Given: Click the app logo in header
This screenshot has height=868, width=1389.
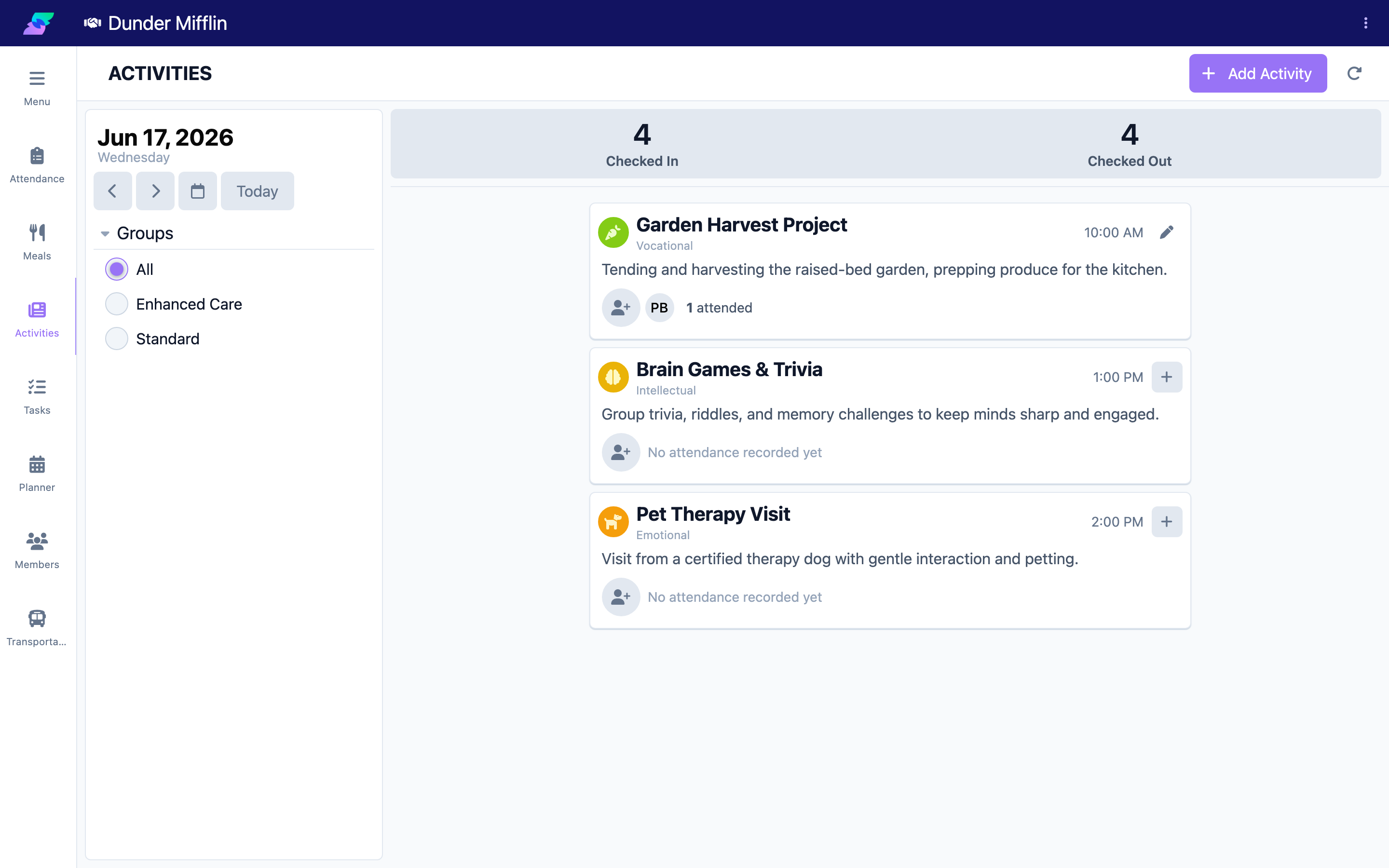Looking at the screenshot, I should (39, 23).
